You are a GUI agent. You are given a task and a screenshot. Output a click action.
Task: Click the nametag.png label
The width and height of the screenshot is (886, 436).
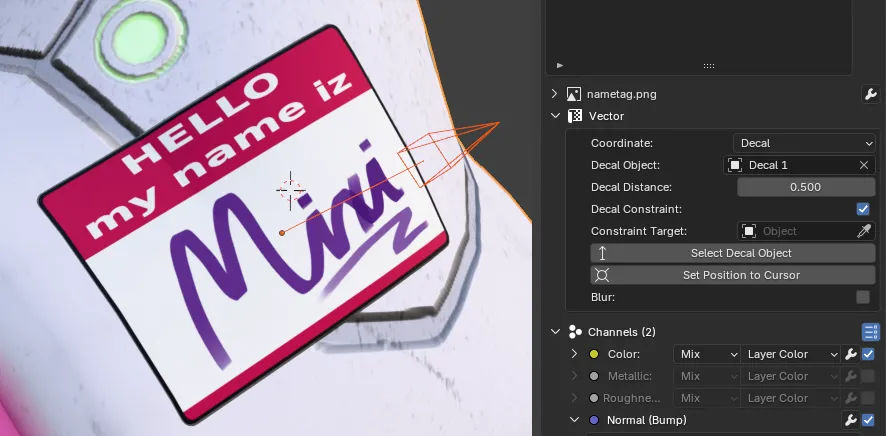622,94
